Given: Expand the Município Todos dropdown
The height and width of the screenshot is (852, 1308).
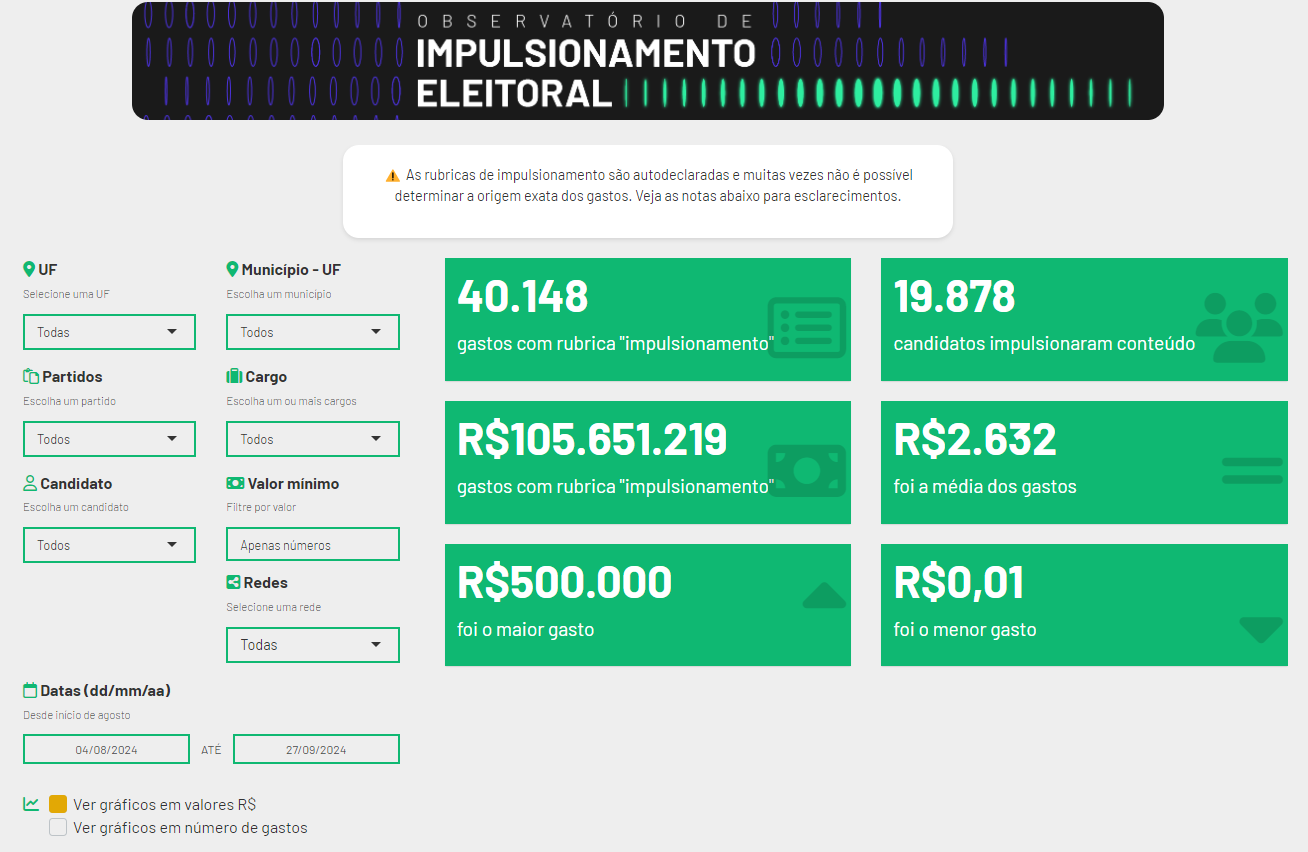Looking at the screenshot, I should point(313,332).
